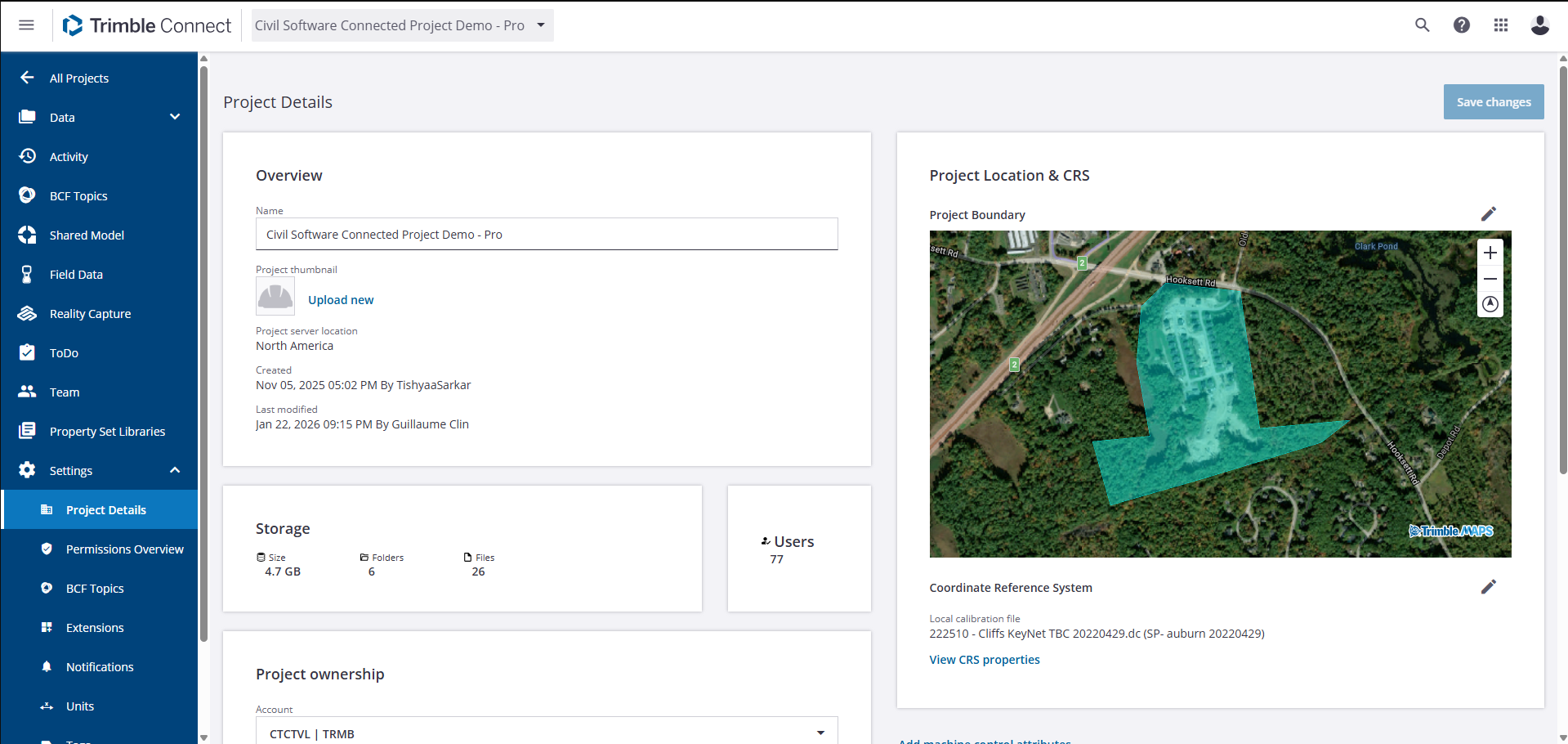Open View CRS properties link
This screenshot has height=744, width=1568.
click(x=984, y=659)
